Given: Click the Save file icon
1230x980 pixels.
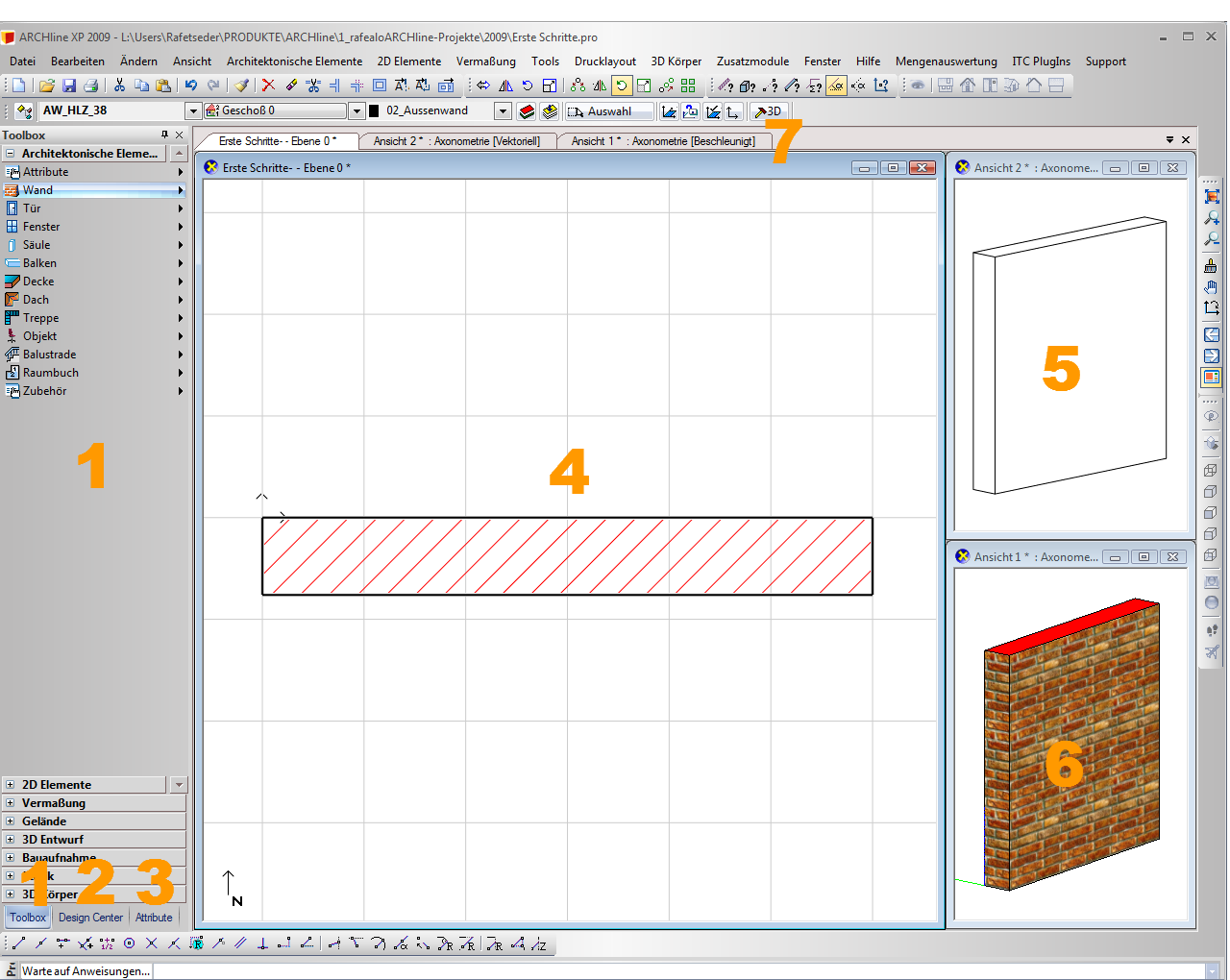Looking at the screenshot, I should pos(68,86).
